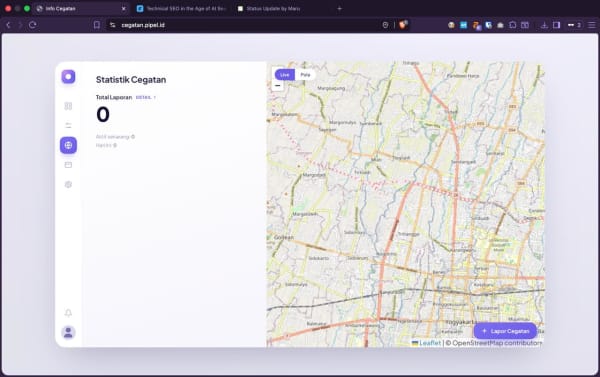This screenshot has width=600, height=377.
Task: Open the settings gear icon in sidebar
Action: [68, 184]
